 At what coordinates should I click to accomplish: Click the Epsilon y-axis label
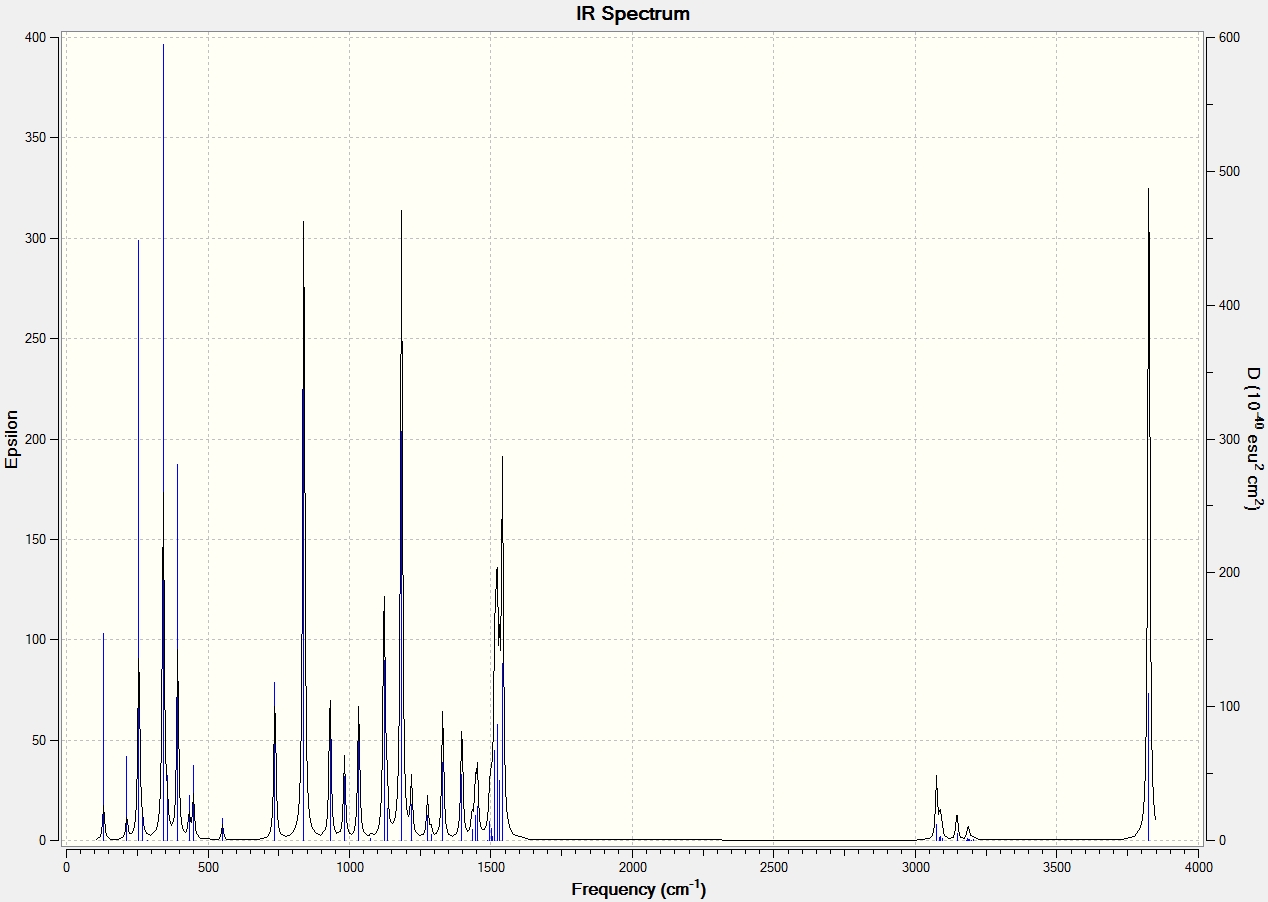point(12,439)
